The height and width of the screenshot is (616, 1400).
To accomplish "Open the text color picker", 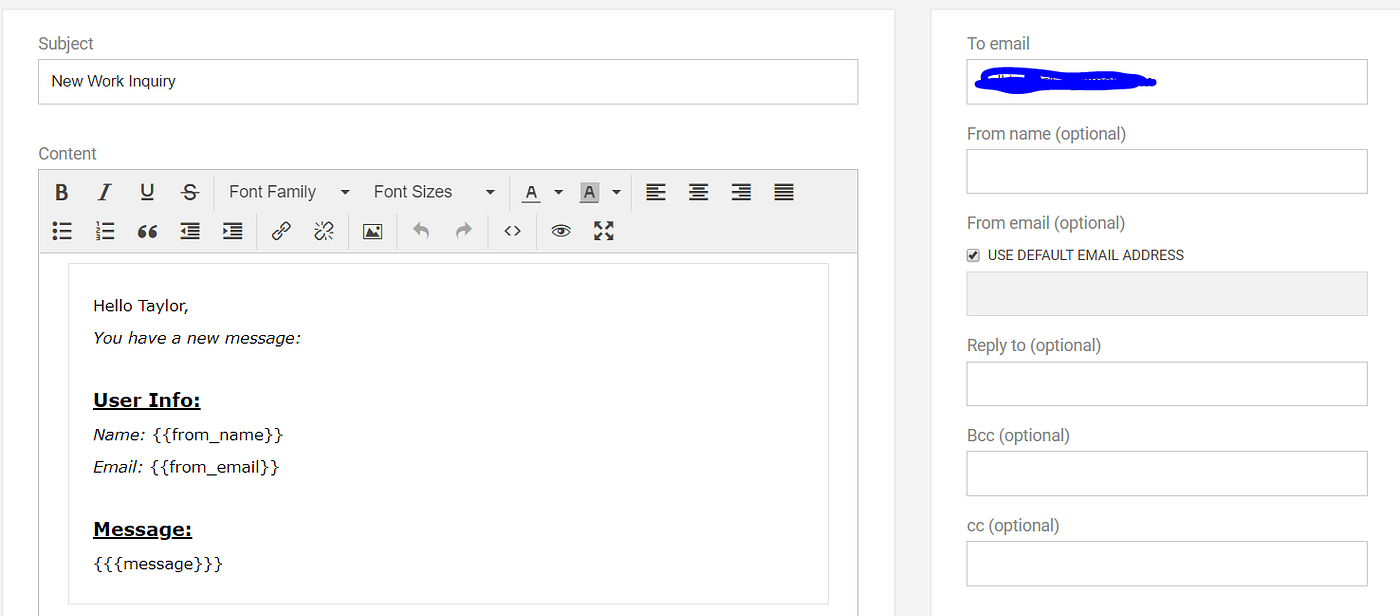I will point(531,191).
